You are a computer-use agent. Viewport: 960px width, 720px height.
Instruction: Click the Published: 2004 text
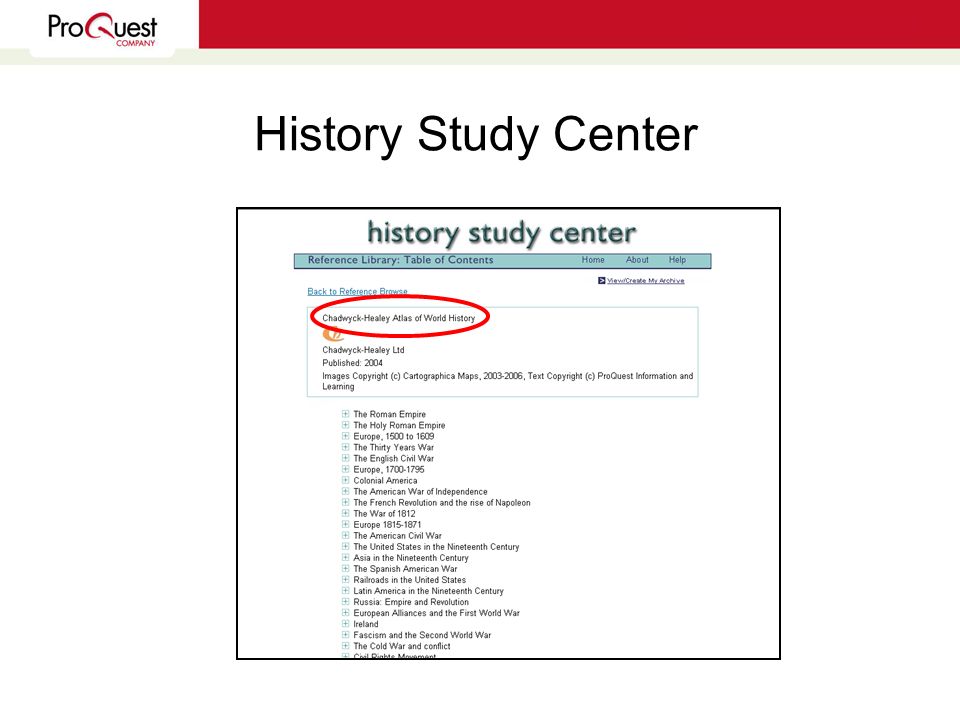[352, 362]
